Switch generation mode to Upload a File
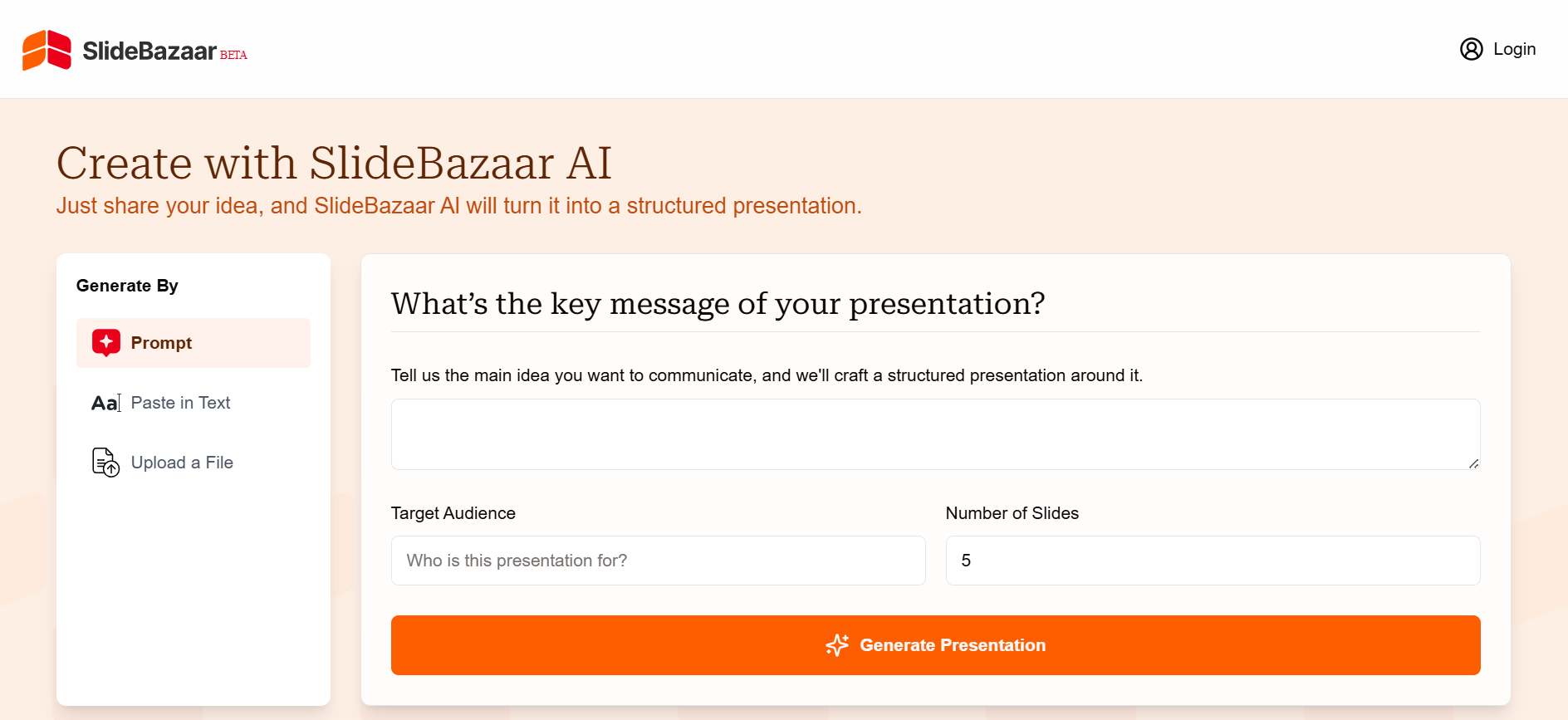The width and height of the screenshot is (1568, 720). (182, 463)
